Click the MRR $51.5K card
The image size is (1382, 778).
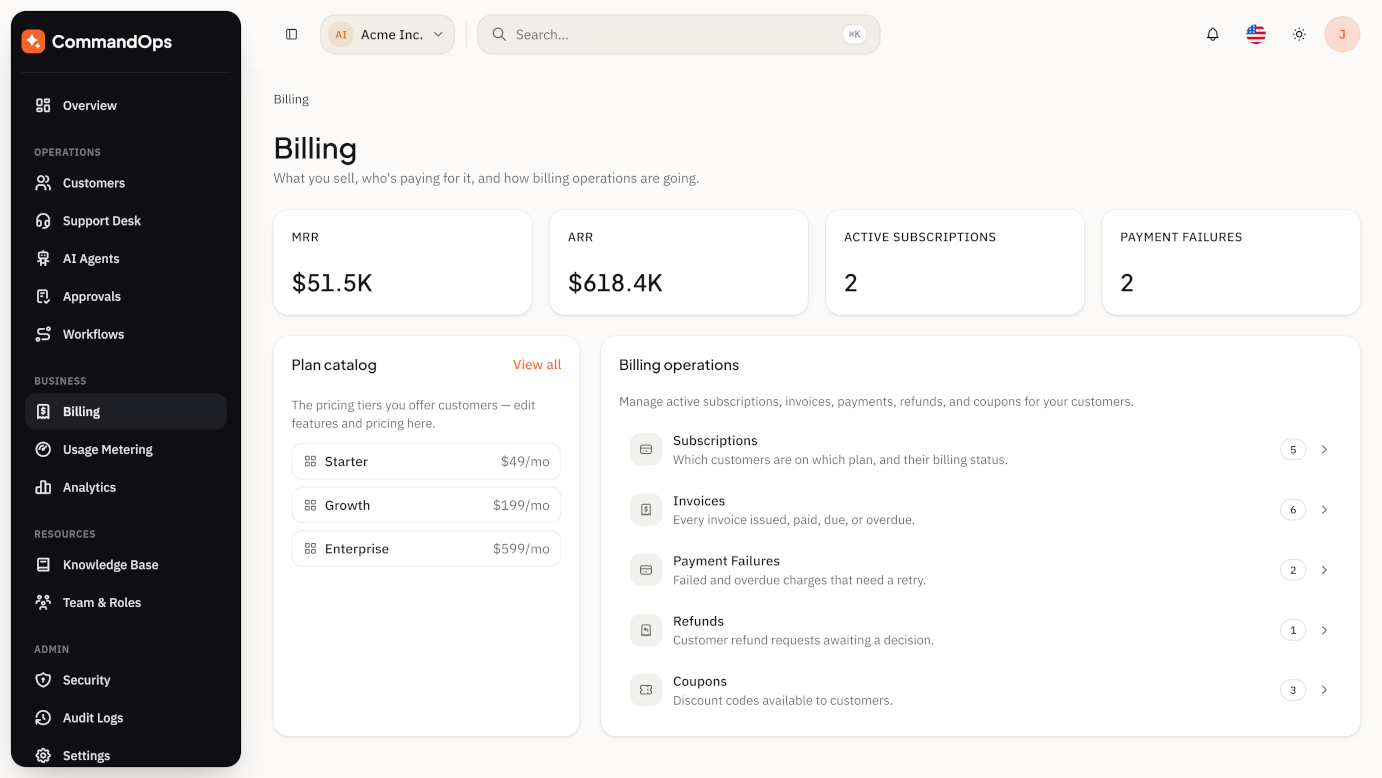pyautogui.click(x=403, y=262)
